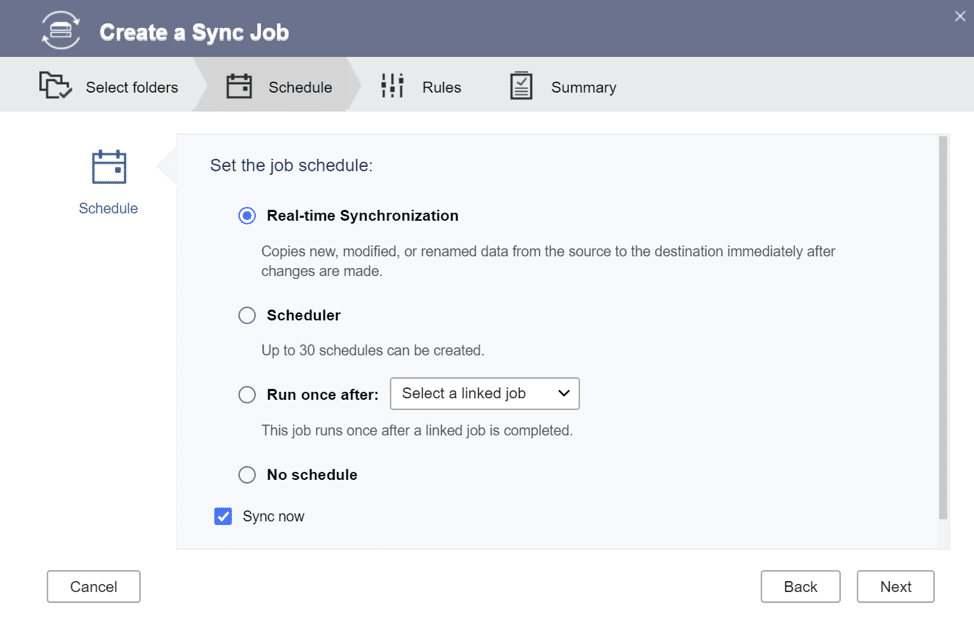Click the Next button
Viewport: 974px width, 620px height.
pyautogui.click(x=895, y=586)
